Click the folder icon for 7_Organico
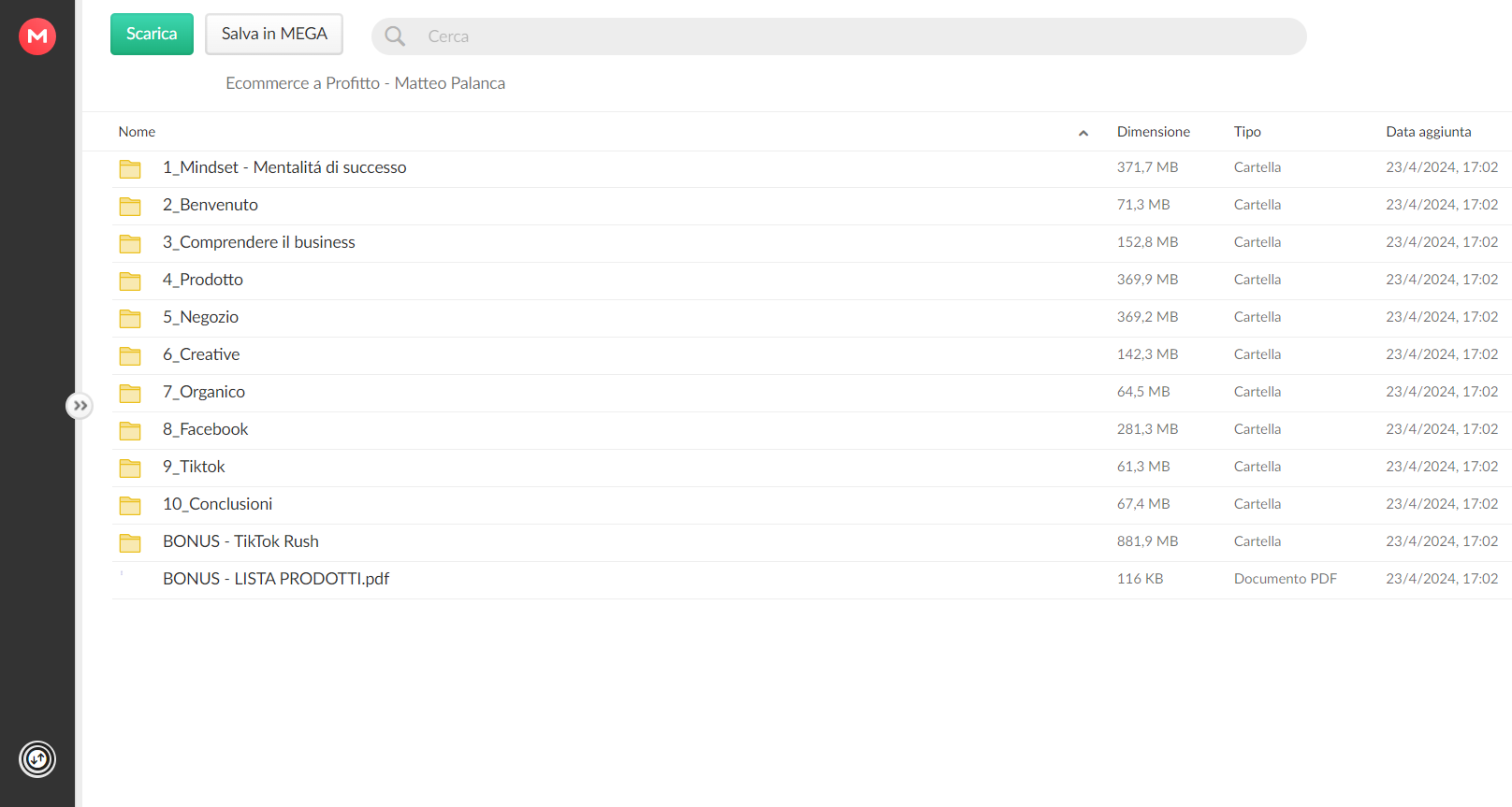1512x807 pixels. 130,393
